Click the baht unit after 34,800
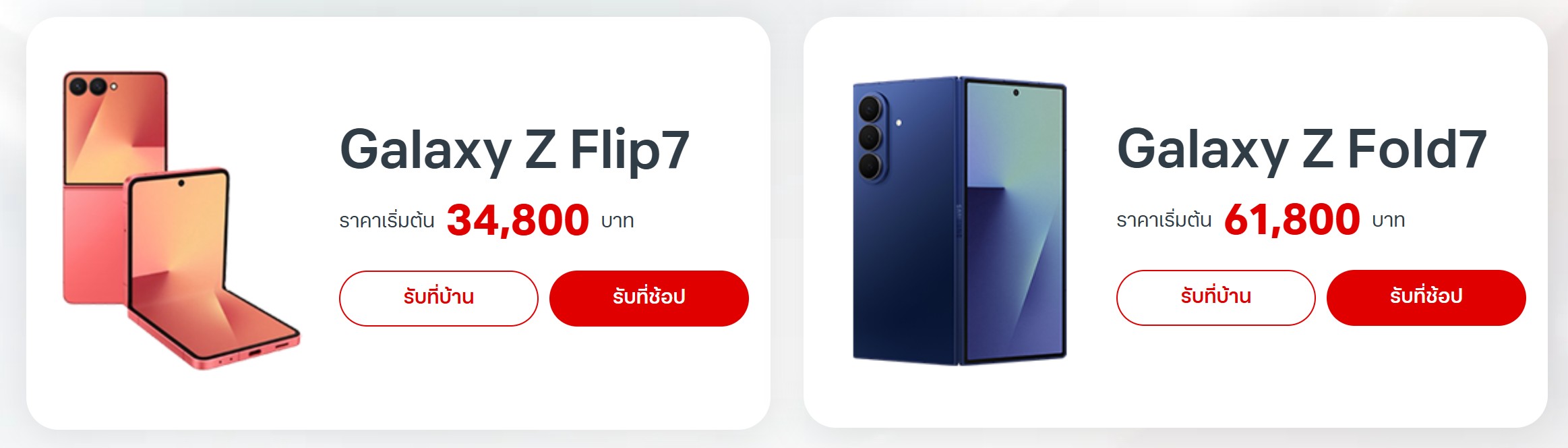 pos(617,221)
